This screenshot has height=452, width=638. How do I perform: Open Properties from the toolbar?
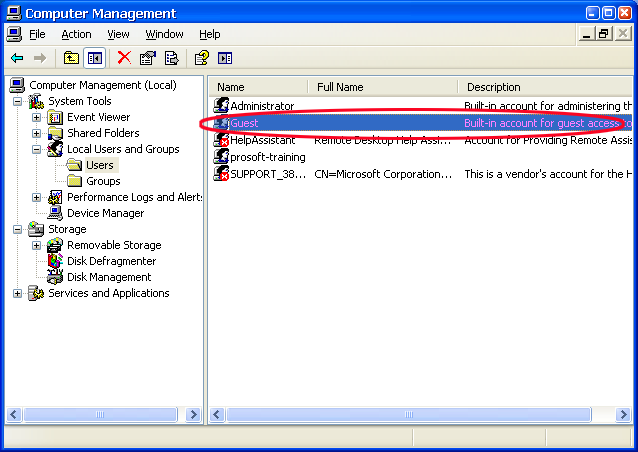148,58
